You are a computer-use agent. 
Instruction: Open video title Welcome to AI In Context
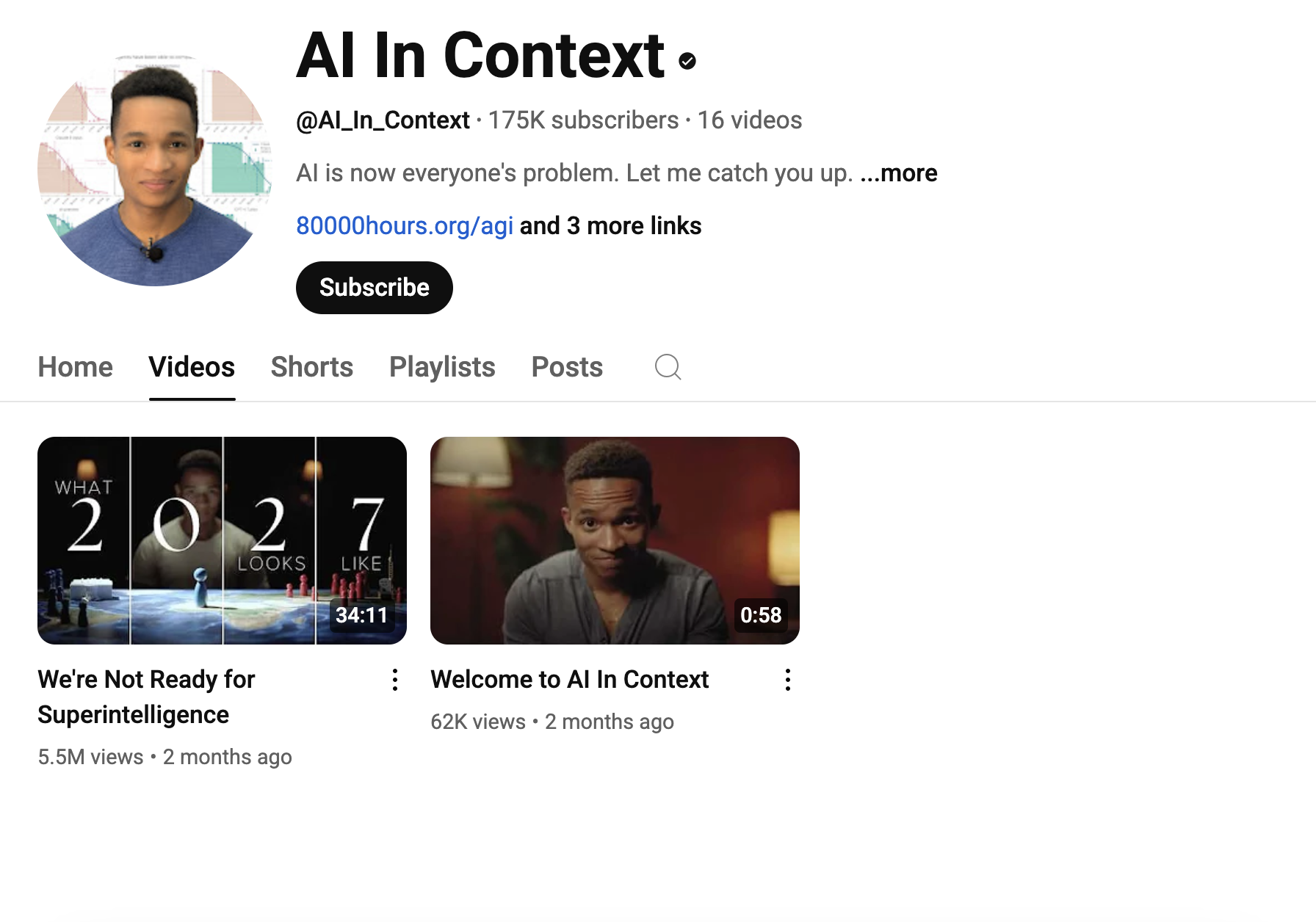point(570,680)
